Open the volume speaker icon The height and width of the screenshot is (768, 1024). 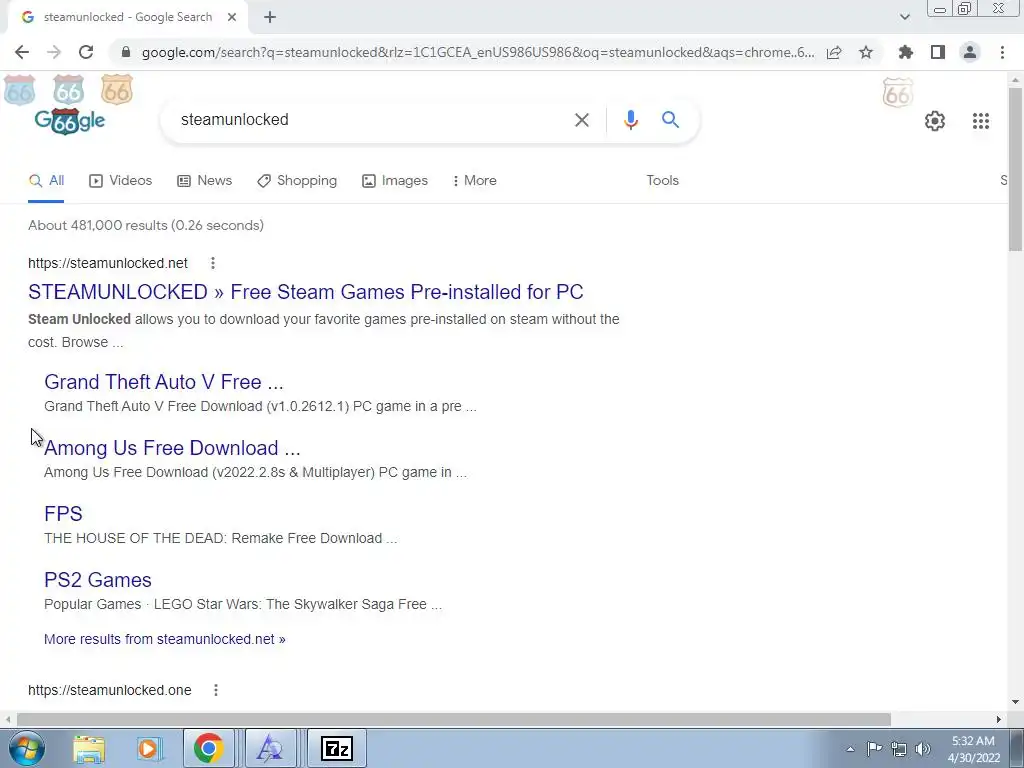click(x=923, y=749)
